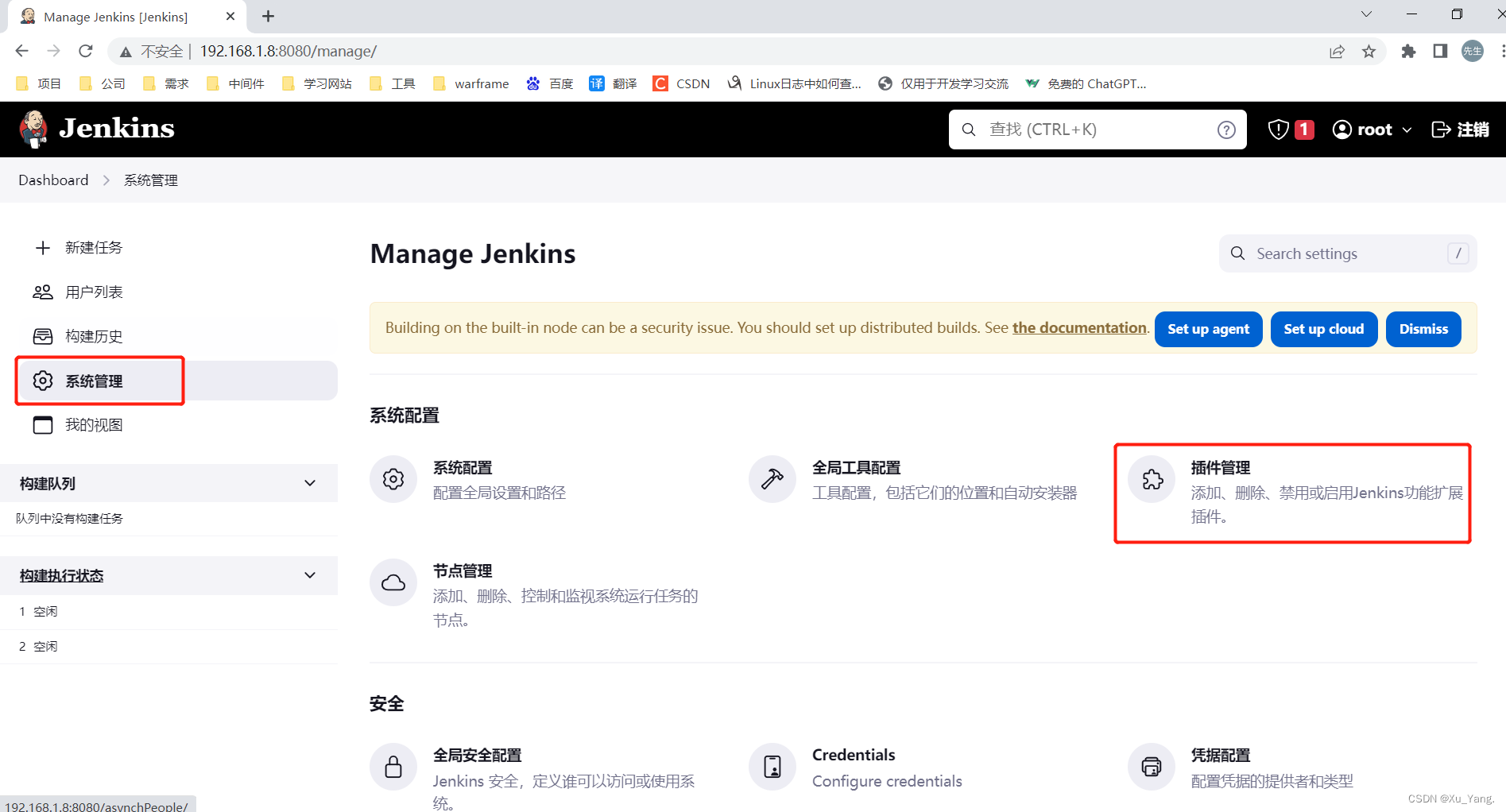Screen dimensions: 1506x812
Task: Open the security warnings shield icon
Action: (x=1278, y=130)
